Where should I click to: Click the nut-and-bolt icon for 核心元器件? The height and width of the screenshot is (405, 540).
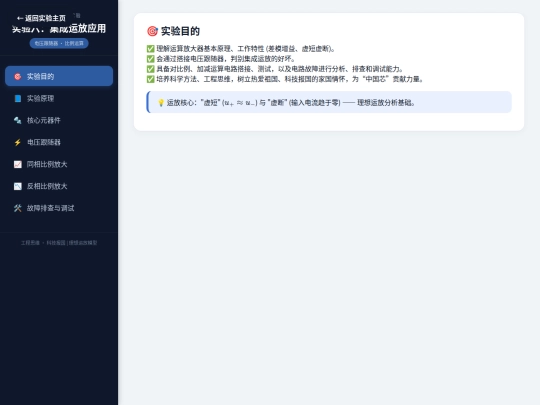(x=18, y=120)
